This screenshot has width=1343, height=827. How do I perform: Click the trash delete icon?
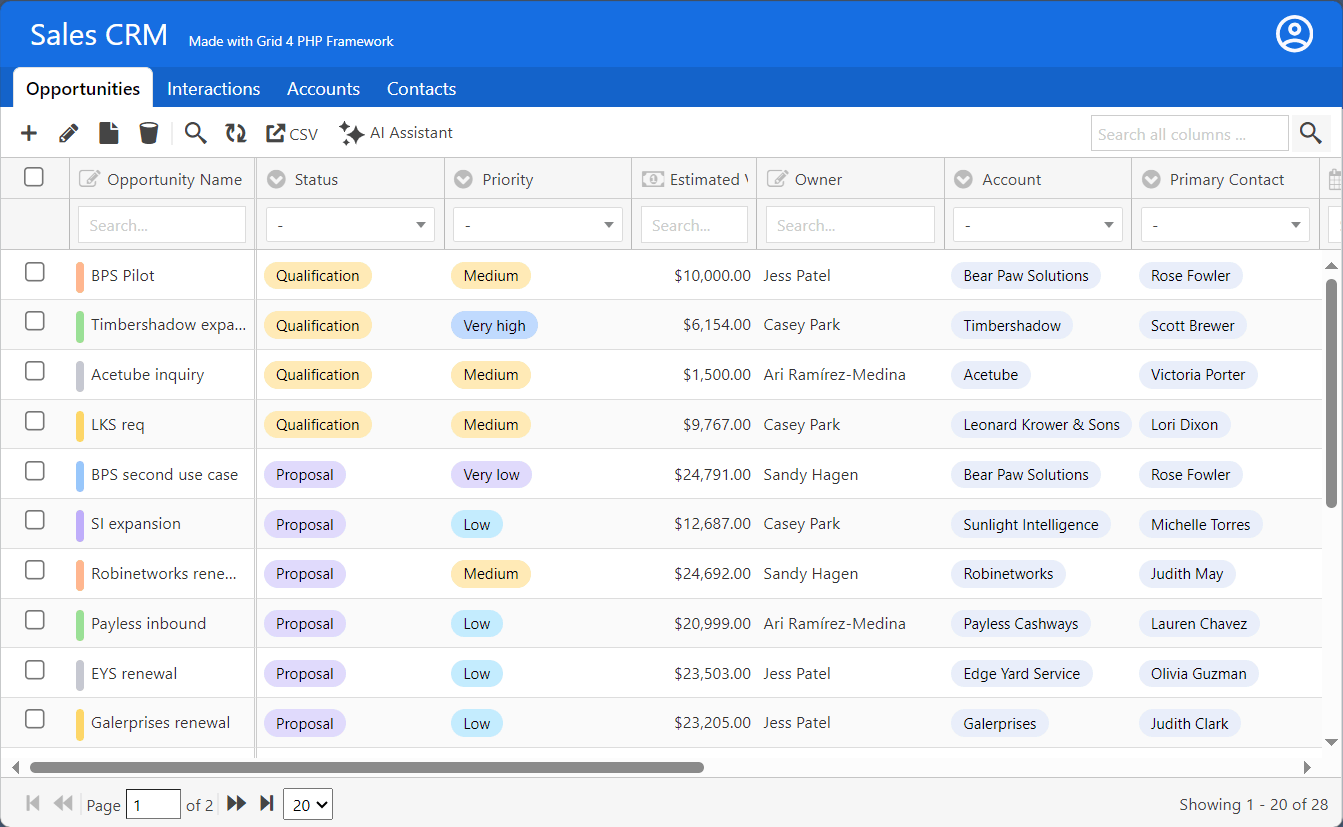point(148,133)
